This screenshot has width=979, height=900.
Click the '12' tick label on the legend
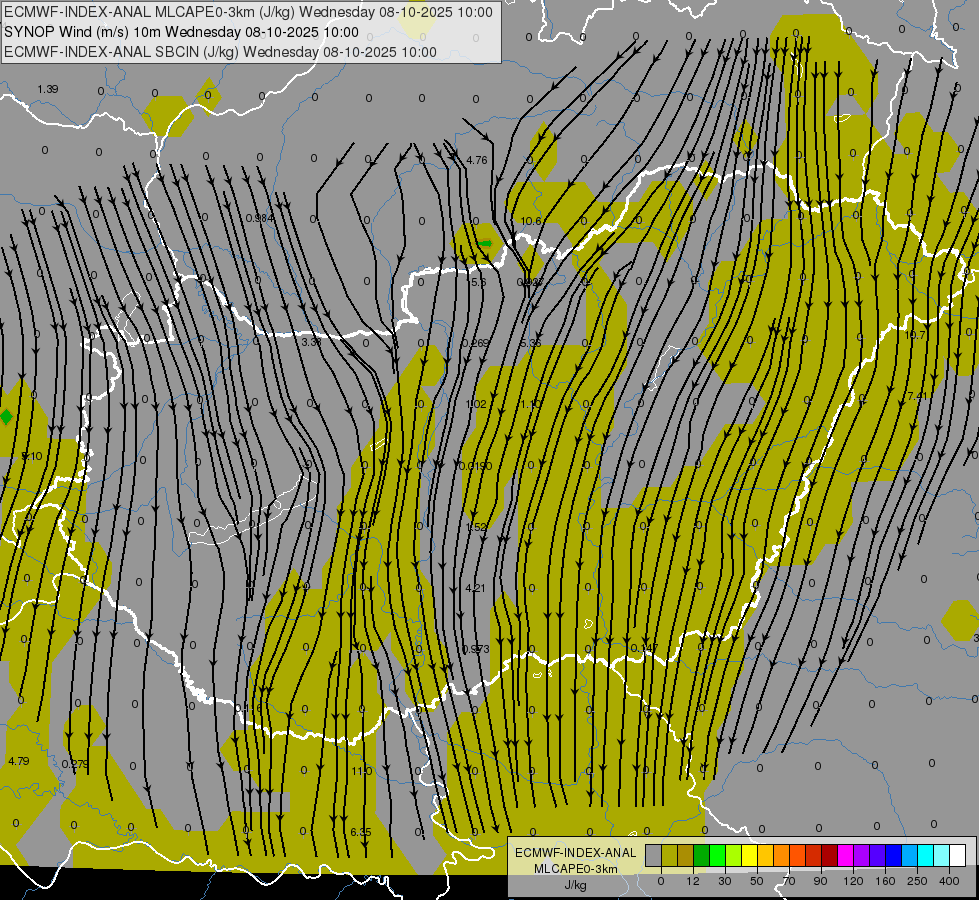click(692, 881)
